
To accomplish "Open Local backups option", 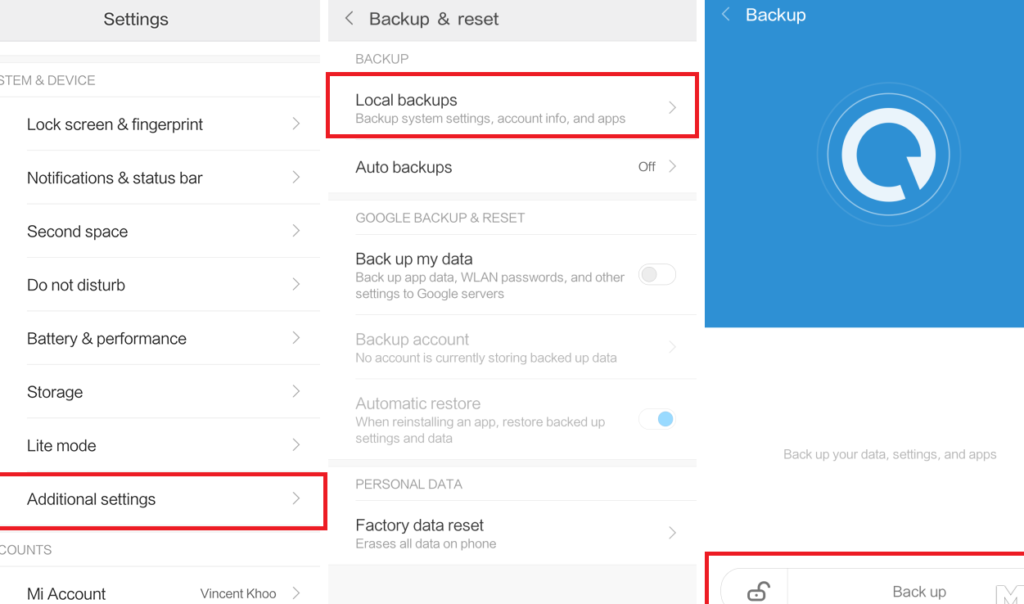I will [512, 106].
